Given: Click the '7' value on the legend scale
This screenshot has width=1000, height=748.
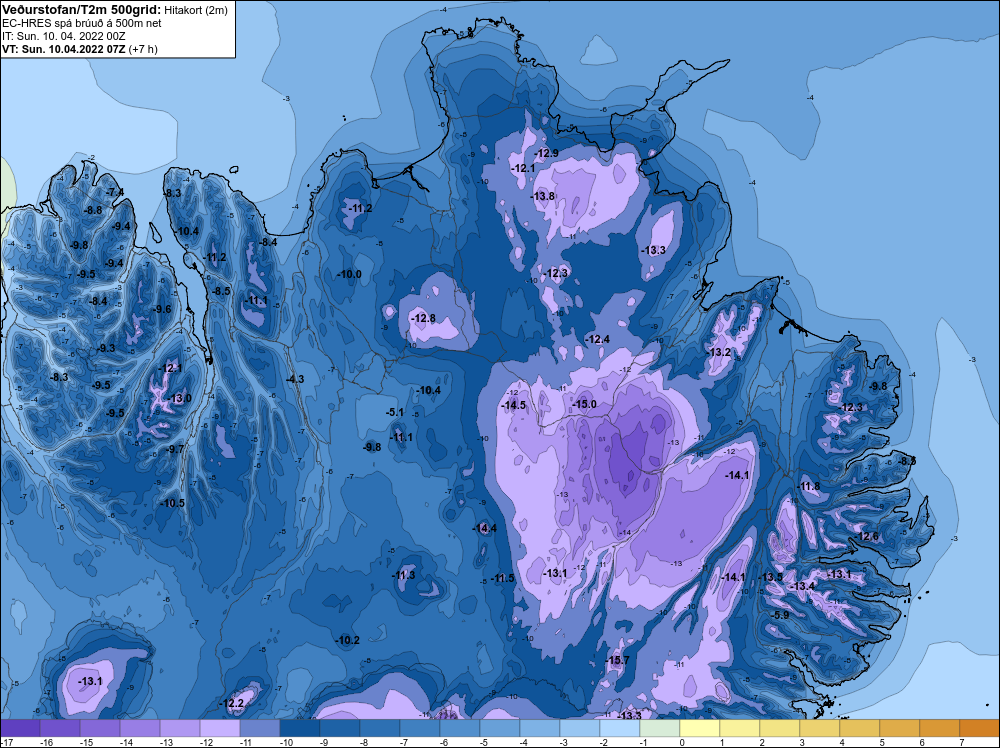Looking at the screenshot, I should click(961, 742).
